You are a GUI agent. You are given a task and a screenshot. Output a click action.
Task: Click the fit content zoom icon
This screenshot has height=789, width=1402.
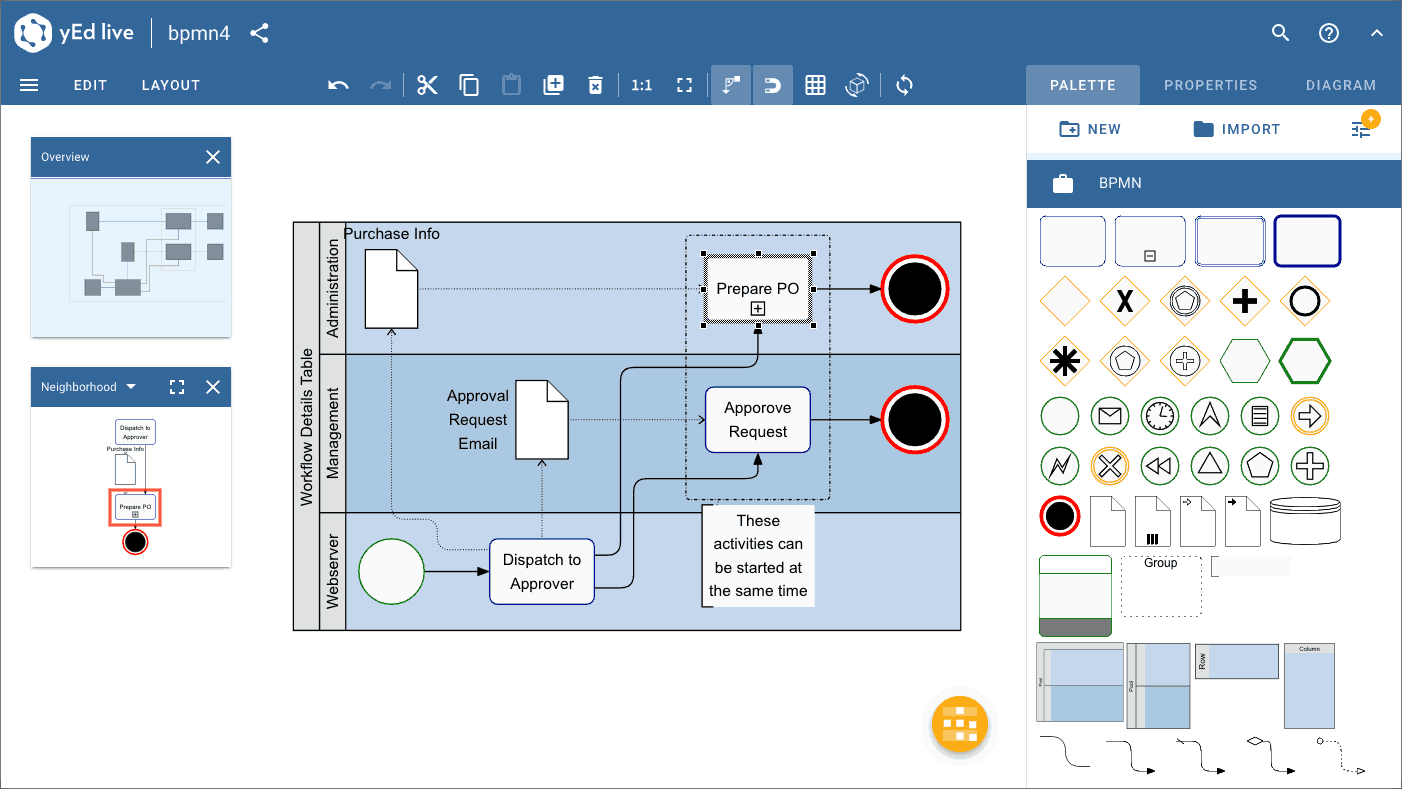pyautogui.click(x=684, y=85)
